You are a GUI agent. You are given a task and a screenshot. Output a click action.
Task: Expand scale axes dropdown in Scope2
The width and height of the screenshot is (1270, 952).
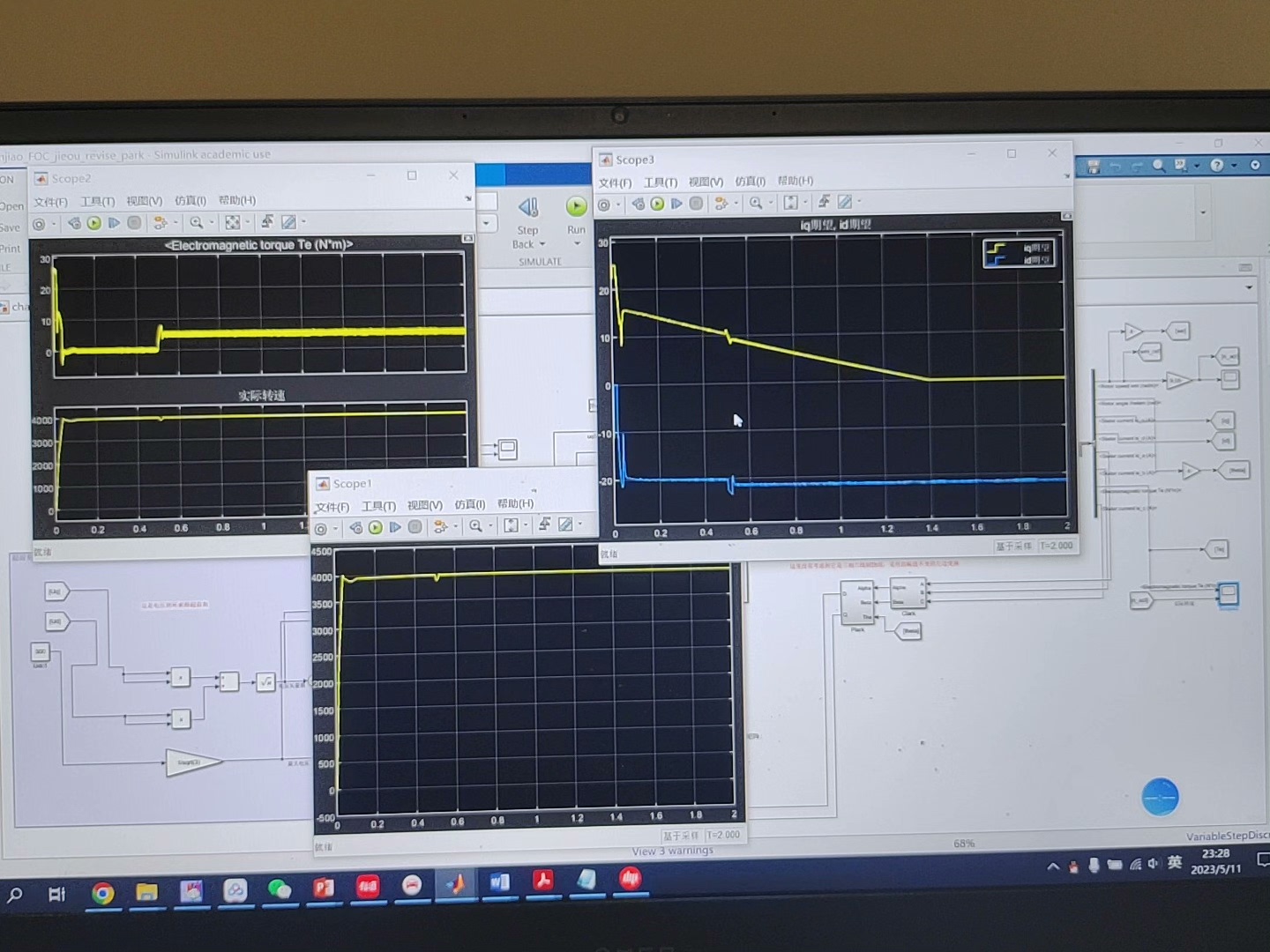[x=247, y=222]
